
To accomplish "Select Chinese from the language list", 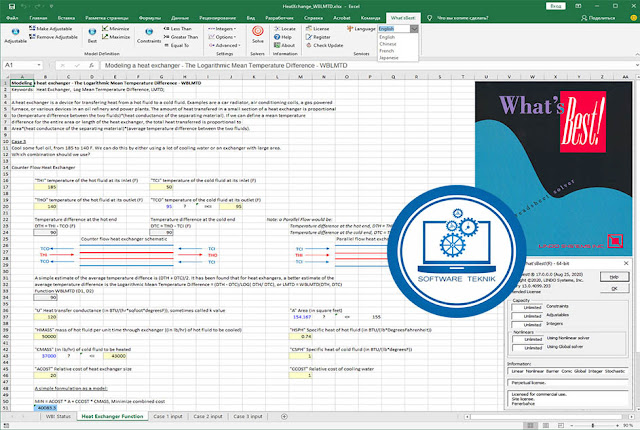I will click(388, 44).
